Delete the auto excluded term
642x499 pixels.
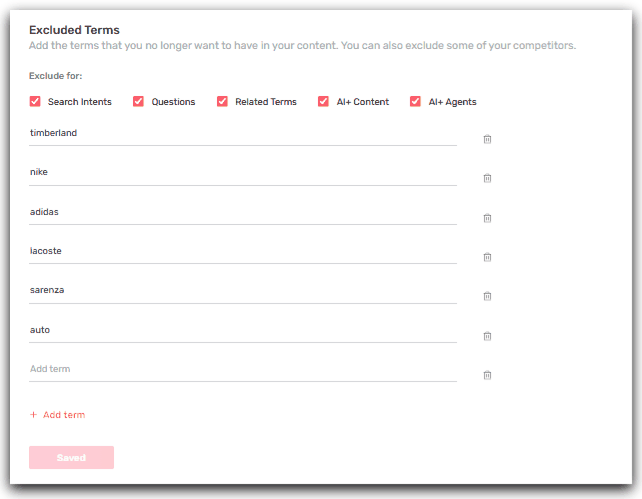tap(487, 336)
